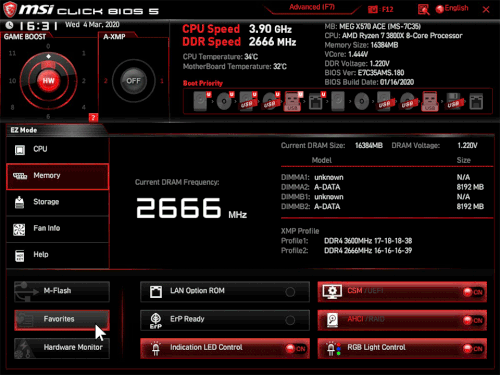Select the Memory section
The height and width of the screenshot is (375, 500).
[x=57, y=176]
